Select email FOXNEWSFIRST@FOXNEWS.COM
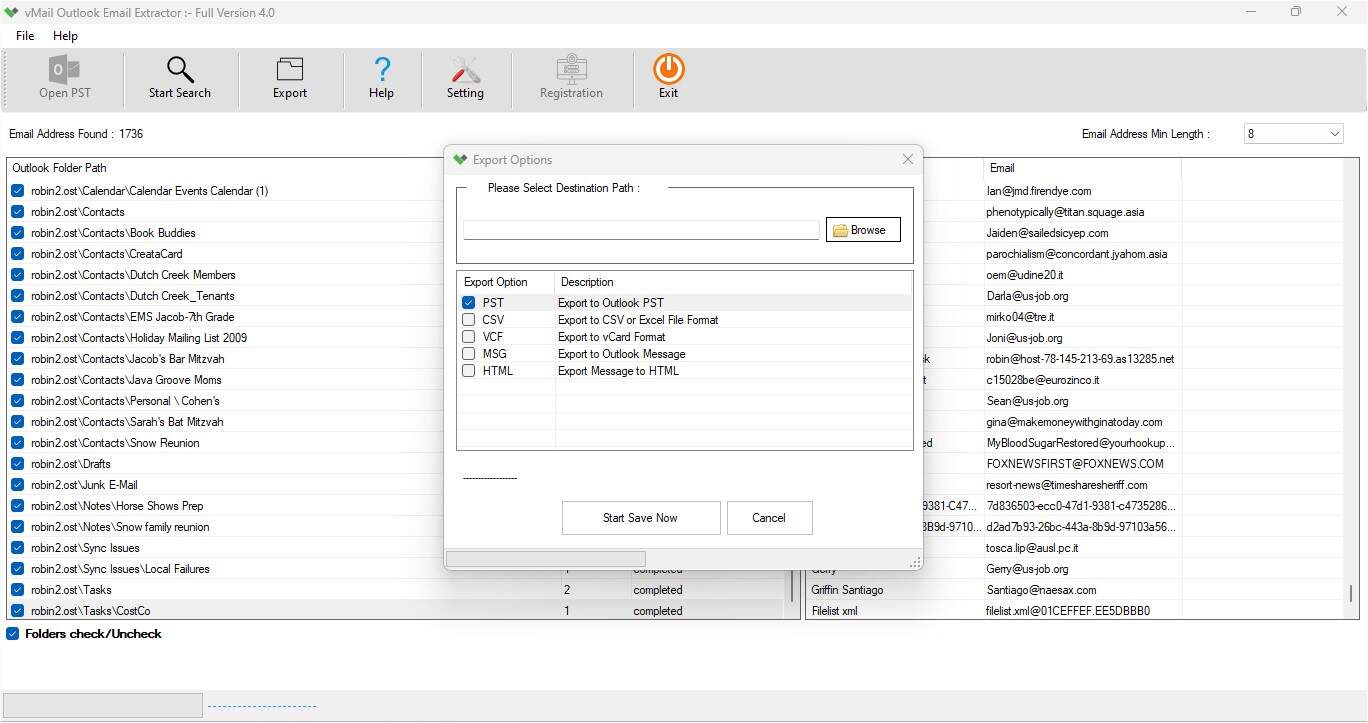 pos(1075,464)
